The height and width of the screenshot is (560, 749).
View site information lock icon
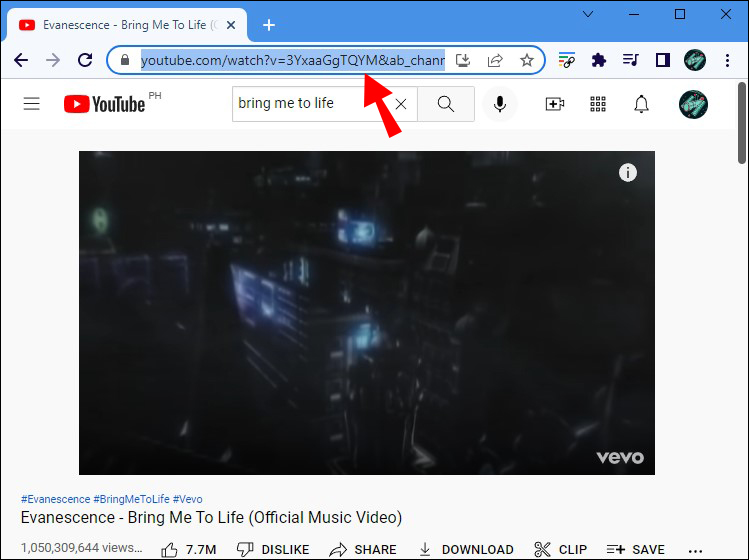click(x=125, y=60)
